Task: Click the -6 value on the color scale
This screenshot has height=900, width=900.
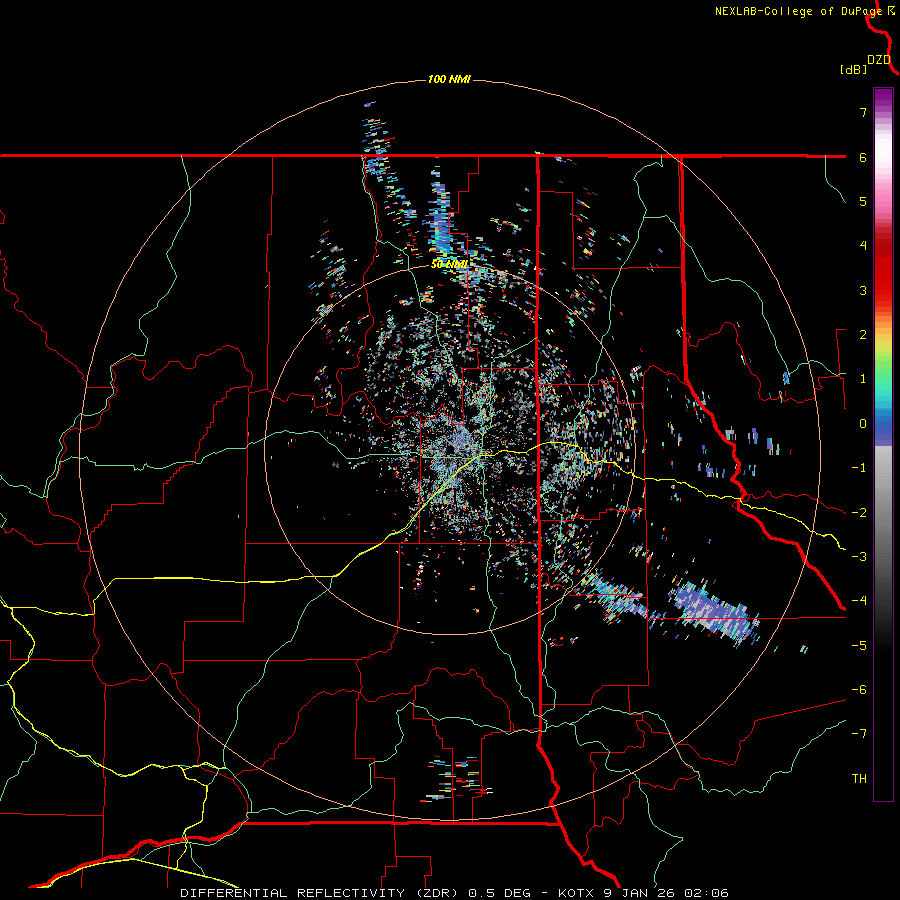Action: pyautogui.click(x=859, y=690)
